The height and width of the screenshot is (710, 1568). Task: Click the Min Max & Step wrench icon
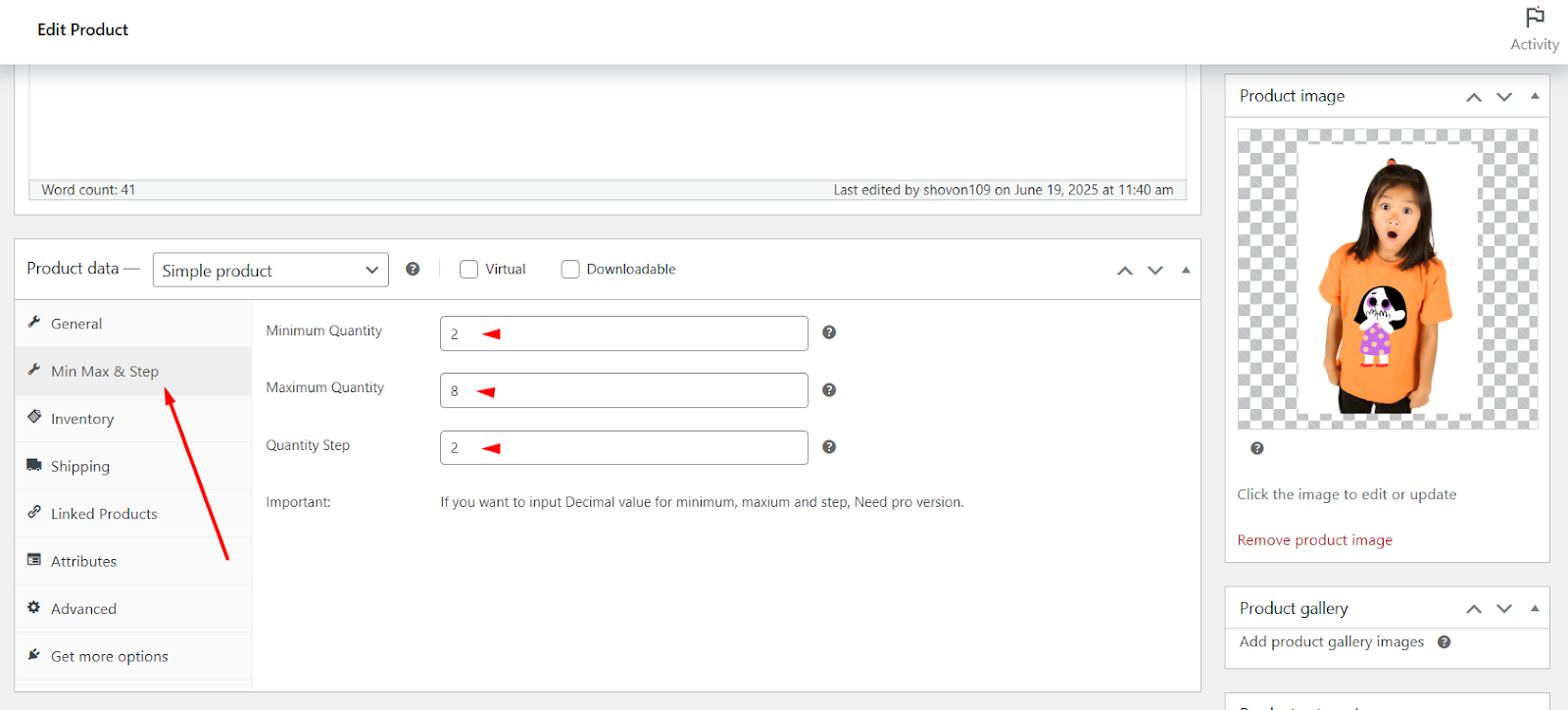point(34,370)
